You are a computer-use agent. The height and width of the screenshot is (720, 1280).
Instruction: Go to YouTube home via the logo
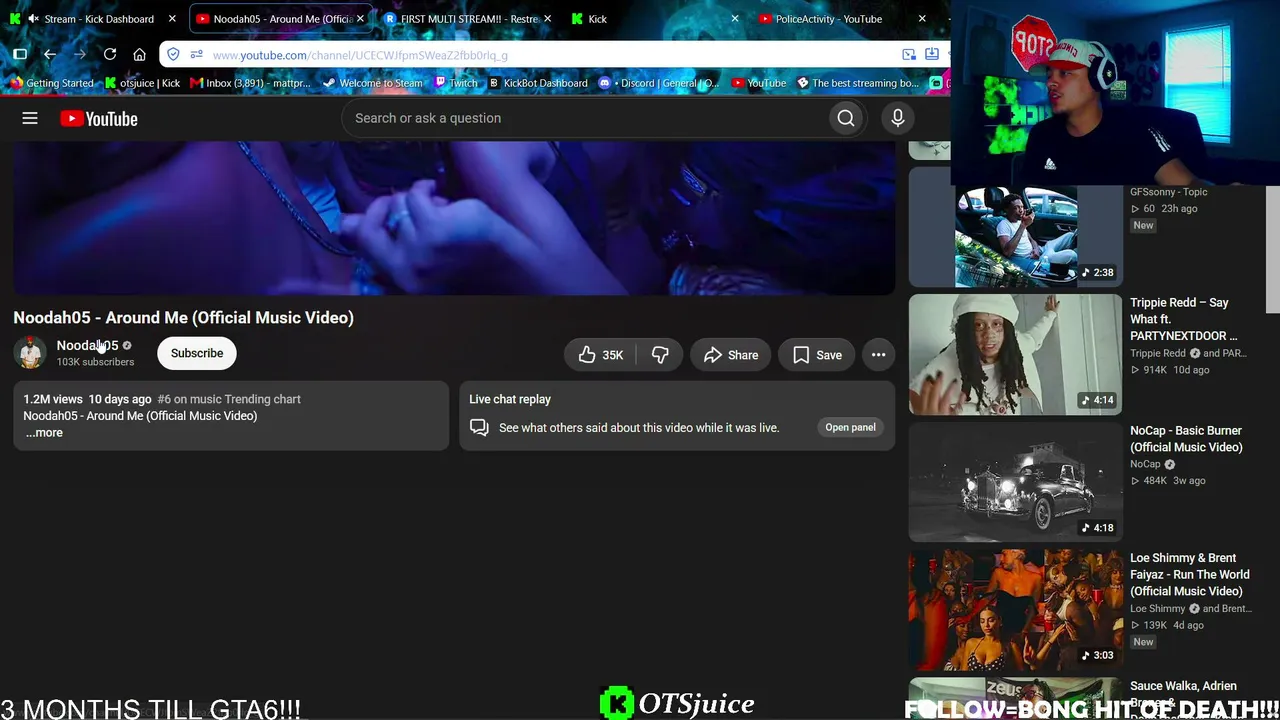click(x=99, y=119)
